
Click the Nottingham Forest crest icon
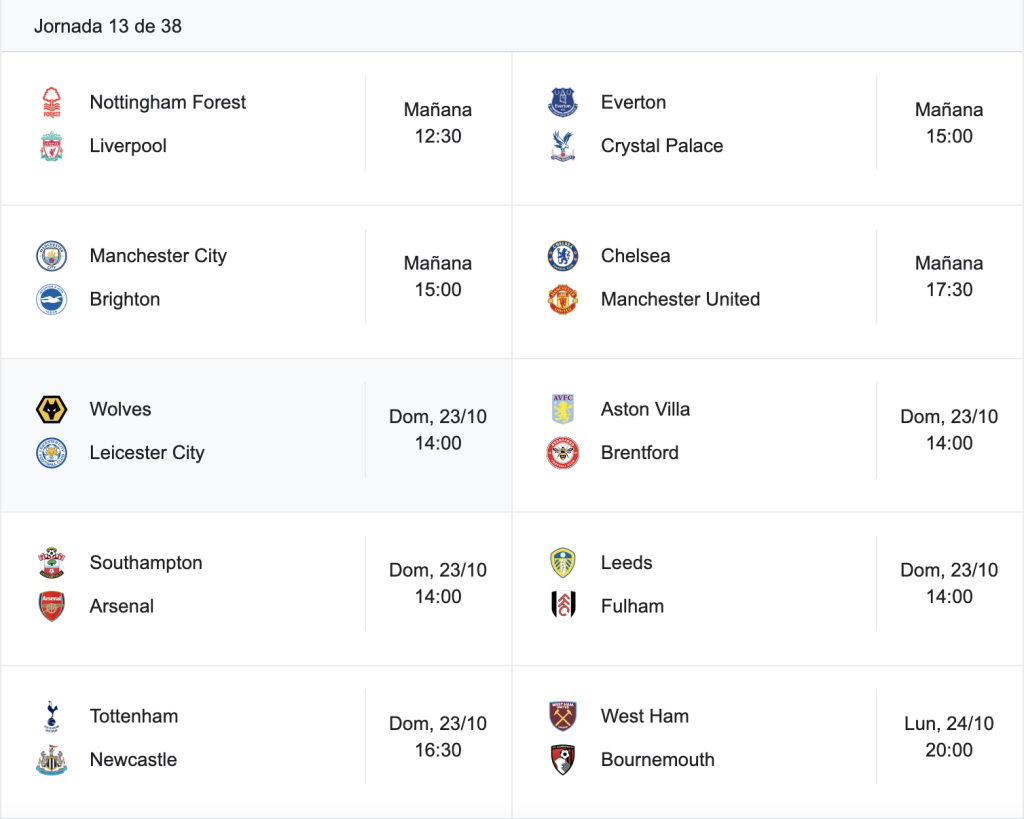tap(52, 103)
